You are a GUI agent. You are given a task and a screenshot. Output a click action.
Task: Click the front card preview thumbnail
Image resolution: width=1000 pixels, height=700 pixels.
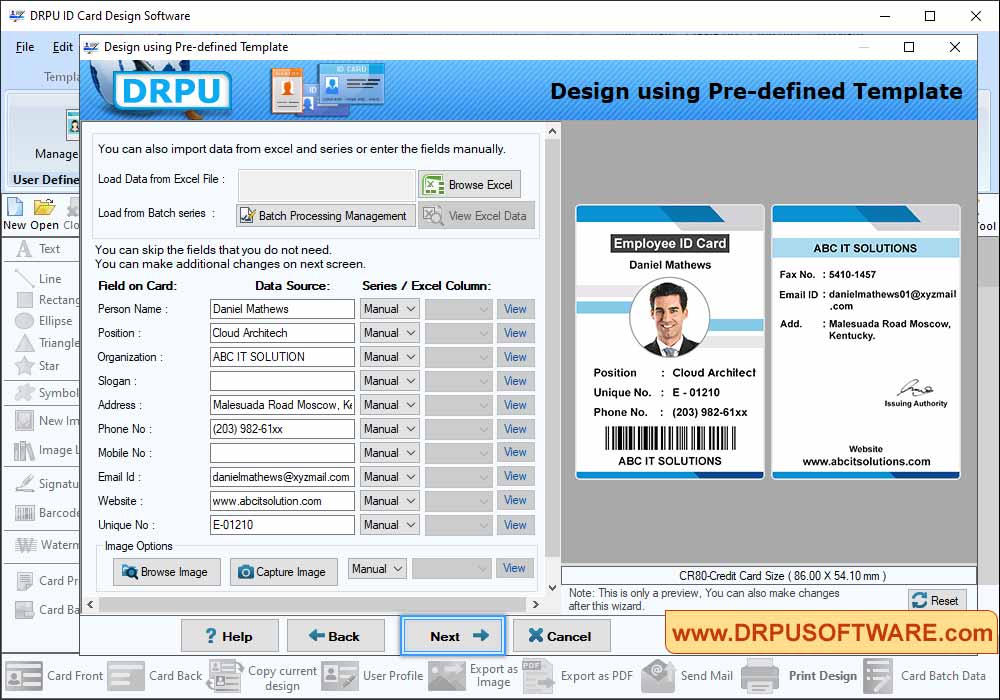[x=670, y=342]
